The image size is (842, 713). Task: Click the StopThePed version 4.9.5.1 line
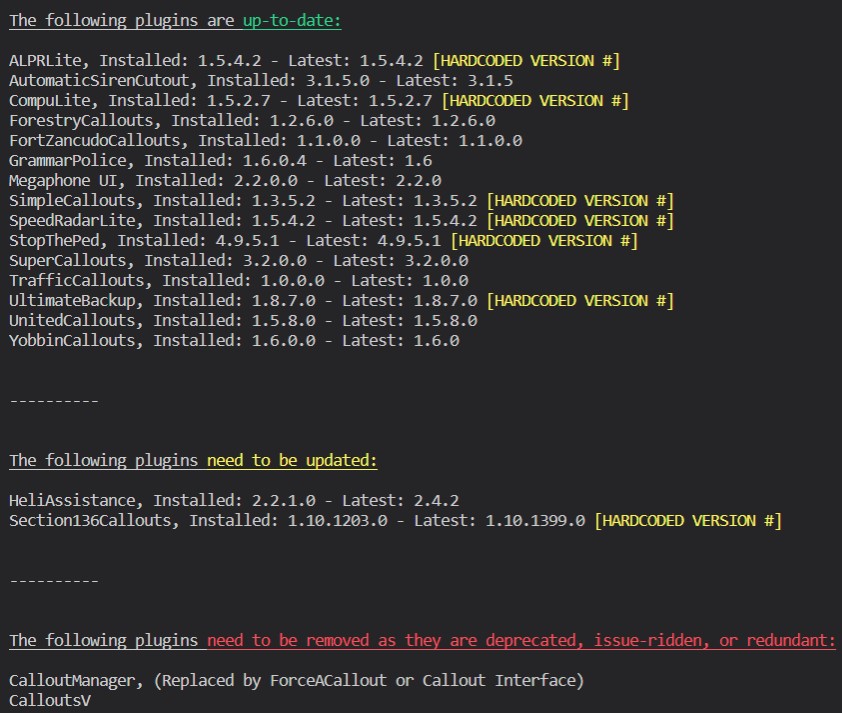[323, 241]
